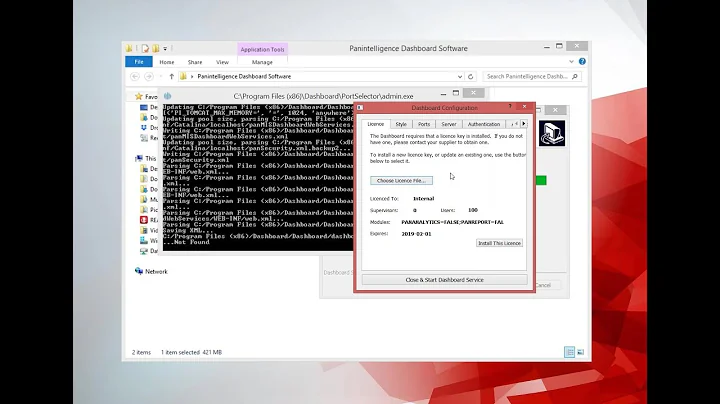The image size is (720, 404).
Task: Click the Dropbox icon in the Favorites list
Action: [x=144, y=128]
